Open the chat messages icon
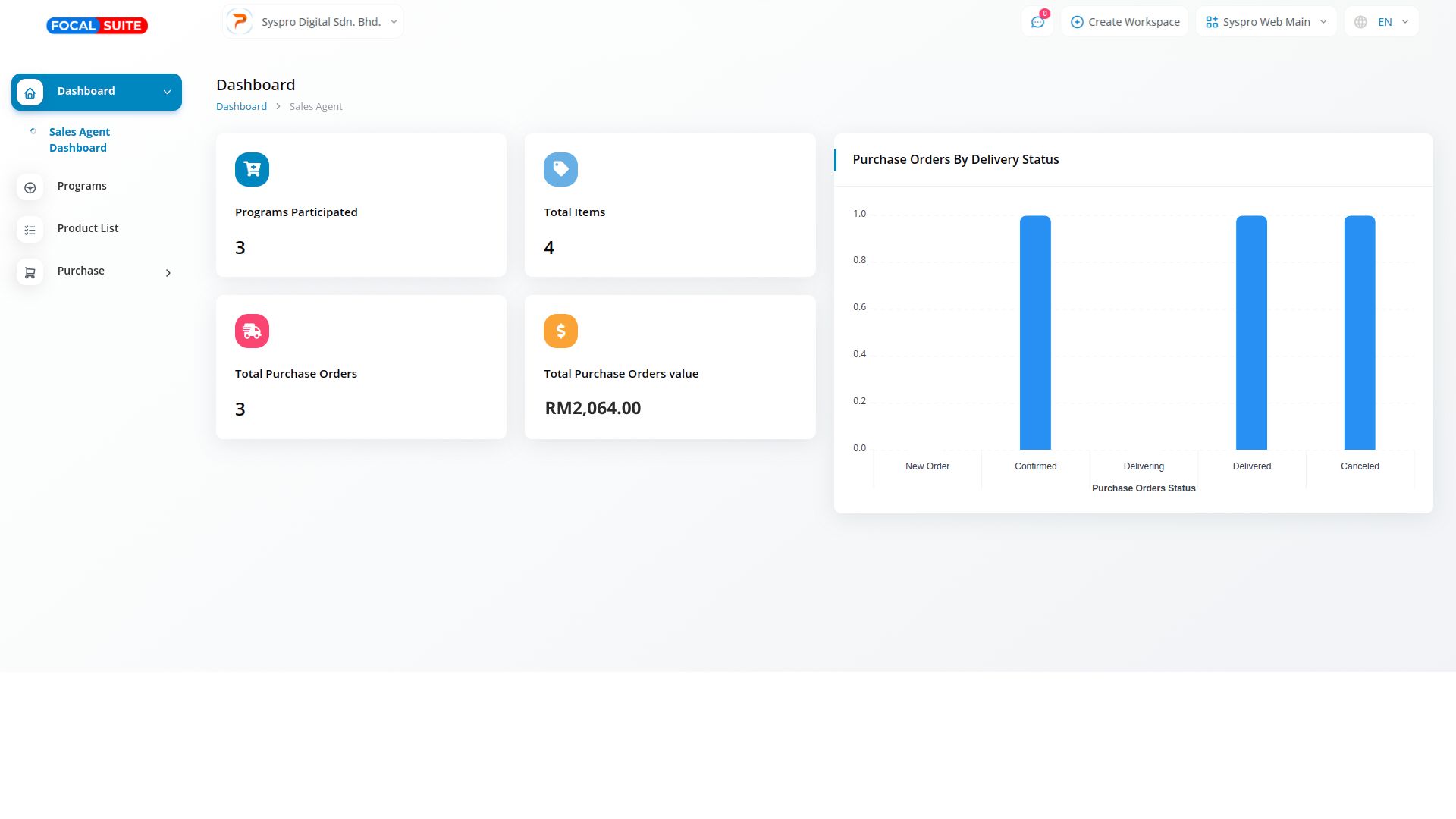The height and width of the screenshot is (819, 1456). pyautogui.click(x=1037, y=22)
